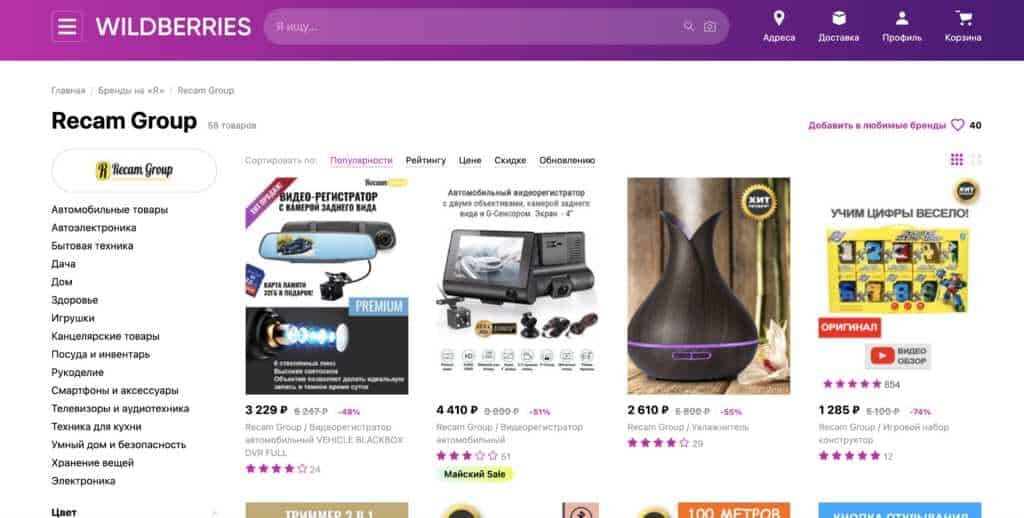Sort products by Цене
This screenshot has width=1024, height=518.
pyautogui.click(x=470, y=160)
